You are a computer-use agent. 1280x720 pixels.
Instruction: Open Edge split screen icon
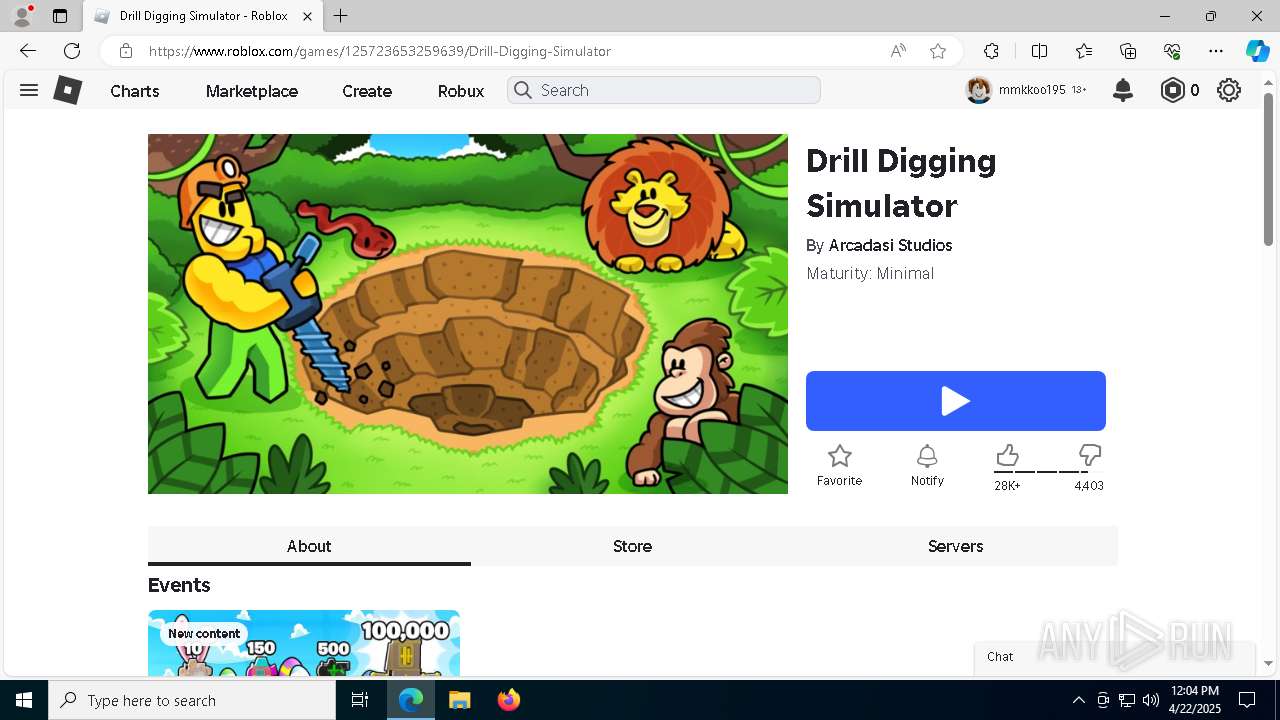coord(1039,51)
